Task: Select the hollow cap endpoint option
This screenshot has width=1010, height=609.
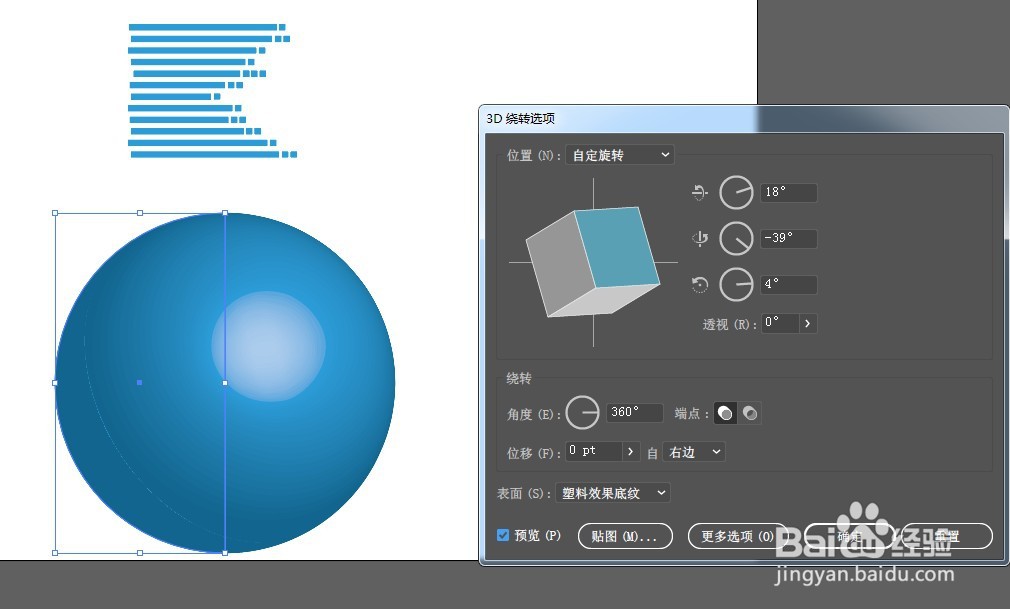Action: coord(750,413)
